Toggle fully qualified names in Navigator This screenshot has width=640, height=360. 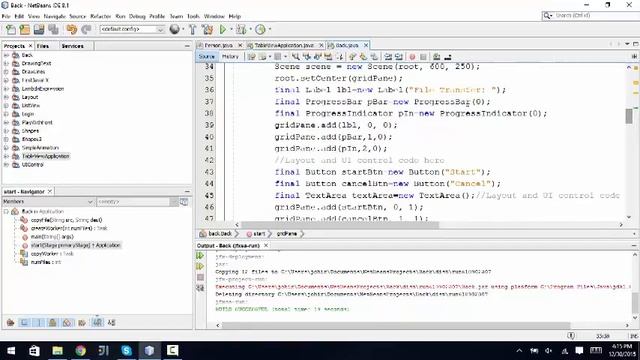click(82, 323)
